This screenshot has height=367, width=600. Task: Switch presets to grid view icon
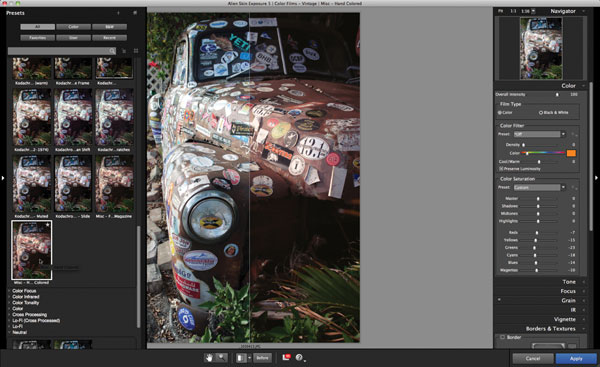click(136, 51)
